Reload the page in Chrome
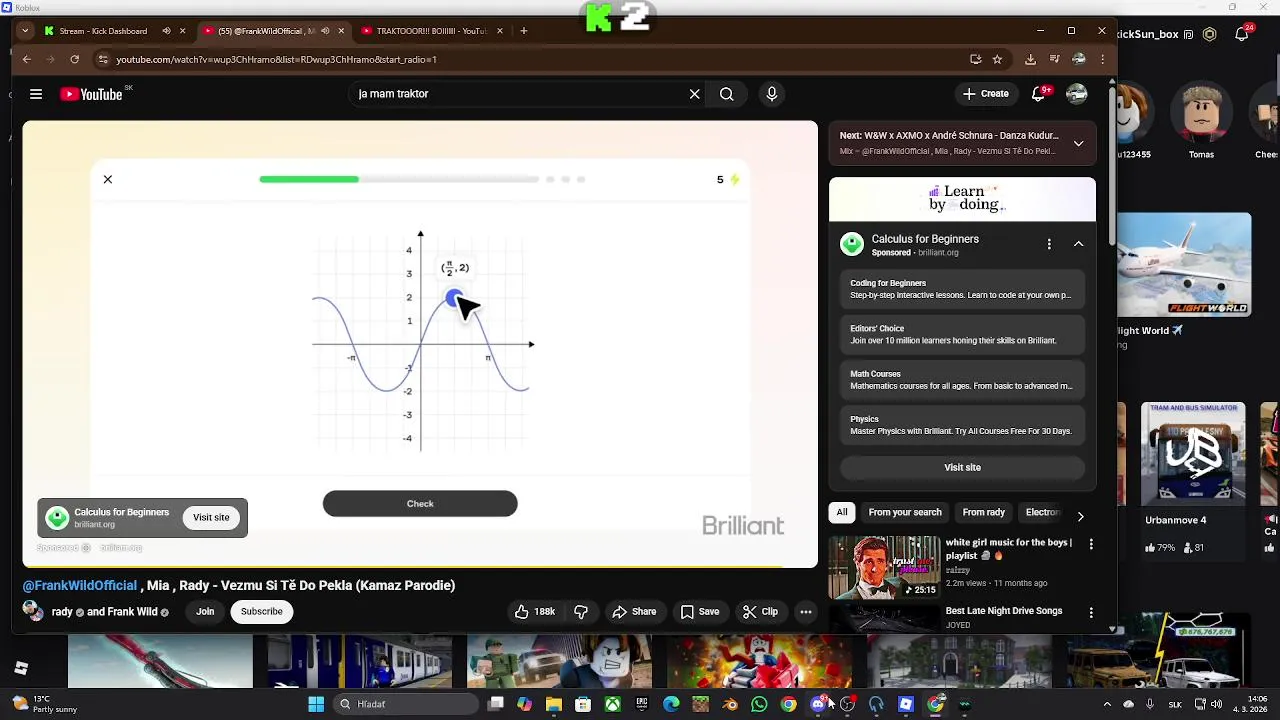Viewport: 1280px width, 720px height. point(74,59)
